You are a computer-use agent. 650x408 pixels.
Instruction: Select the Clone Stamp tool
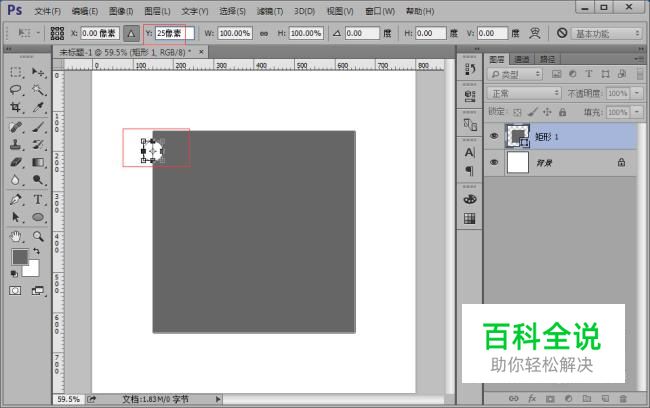pos(16,144)
